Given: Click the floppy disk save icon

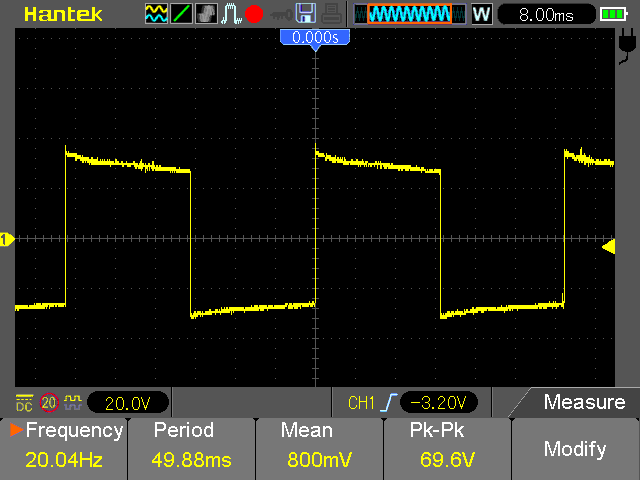Looking at the screenshot, I should click(307, 14).
